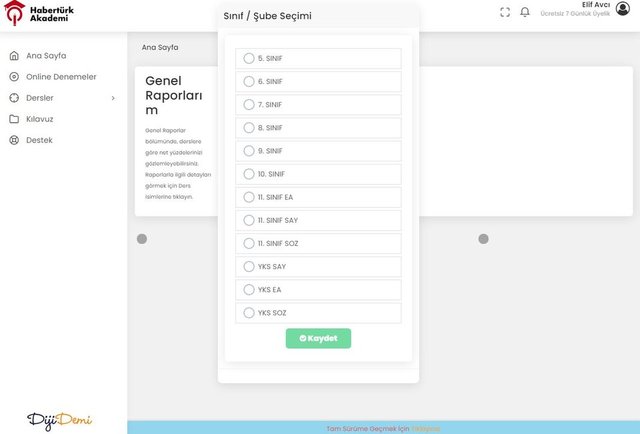Screen dimensions: 640x434
Task: Open the user profile avatar
Action: click(623, 9)
